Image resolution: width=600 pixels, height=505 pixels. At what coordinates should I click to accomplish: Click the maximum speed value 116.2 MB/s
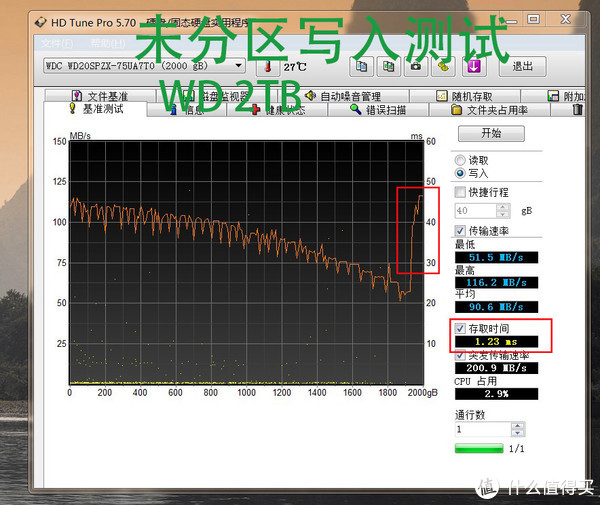click(x=496, y=283)
